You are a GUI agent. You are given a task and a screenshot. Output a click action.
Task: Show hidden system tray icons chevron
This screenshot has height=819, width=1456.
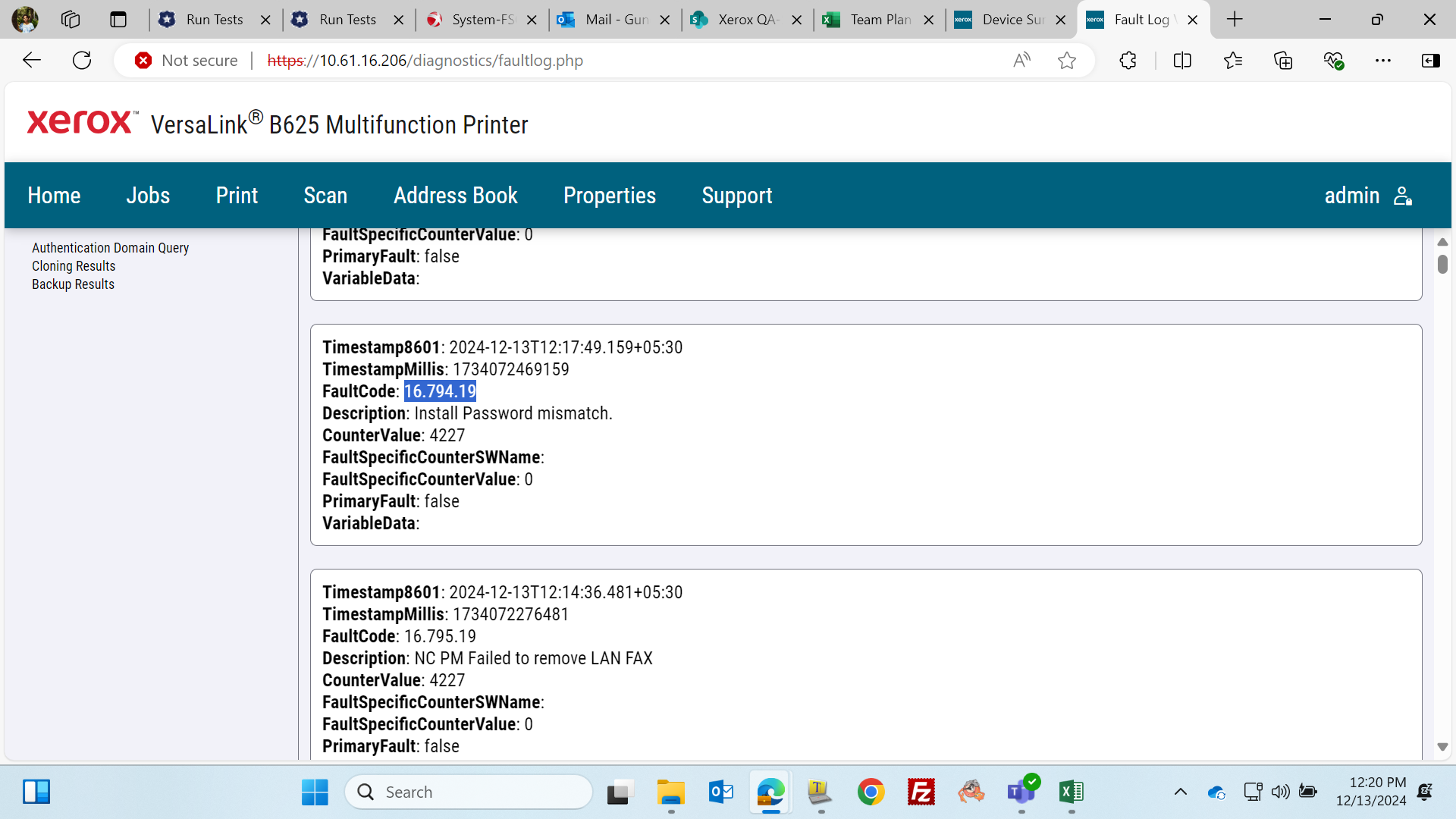1181,792
